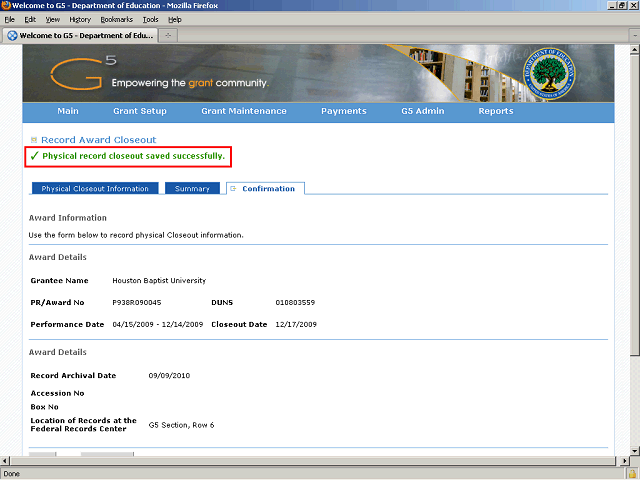Click the lock icon in status bar
The height and width of the screenshot is (480, 640).
point(632,474)
